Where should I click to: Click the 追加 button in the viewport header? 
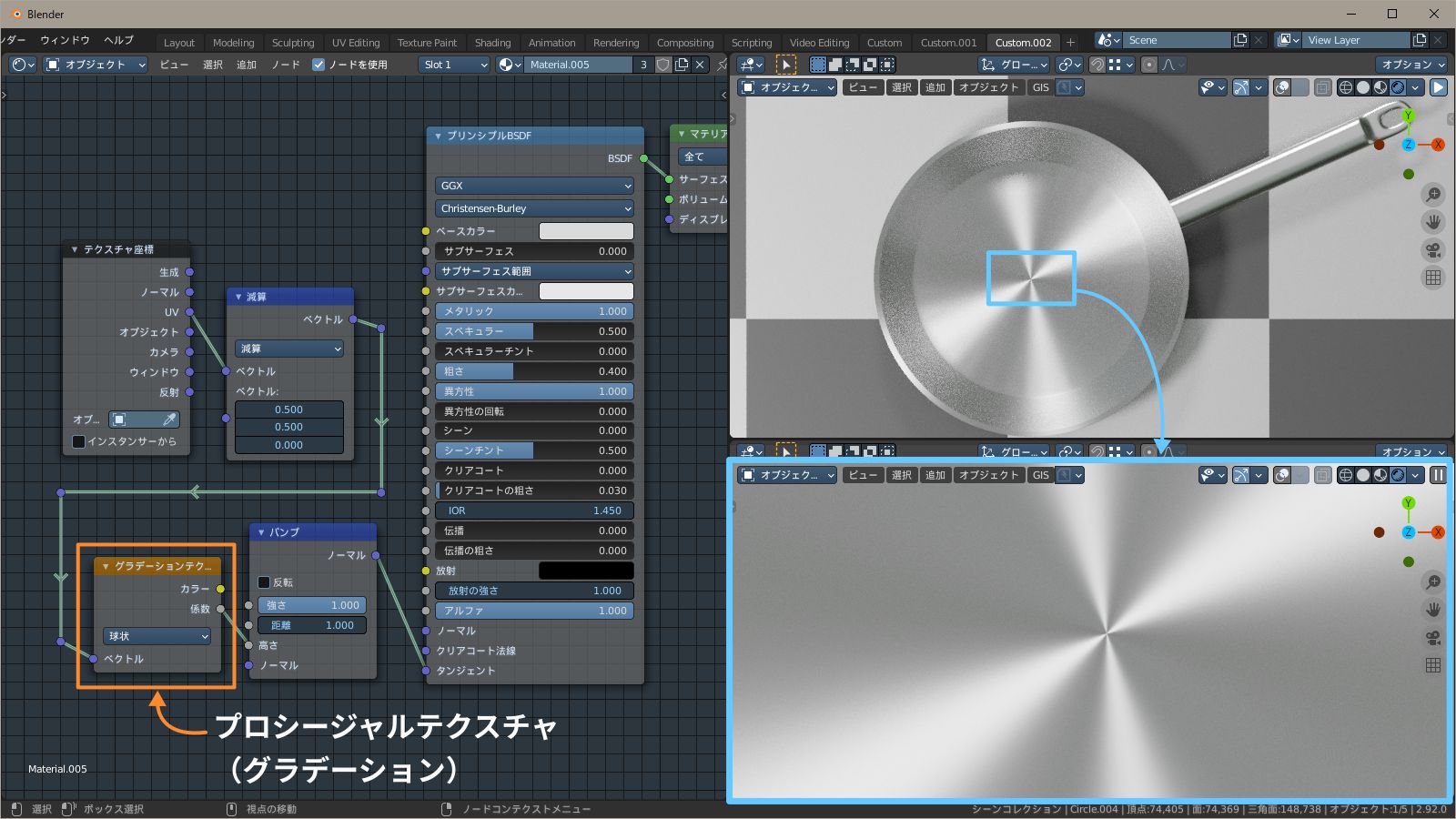pos(935,87)
